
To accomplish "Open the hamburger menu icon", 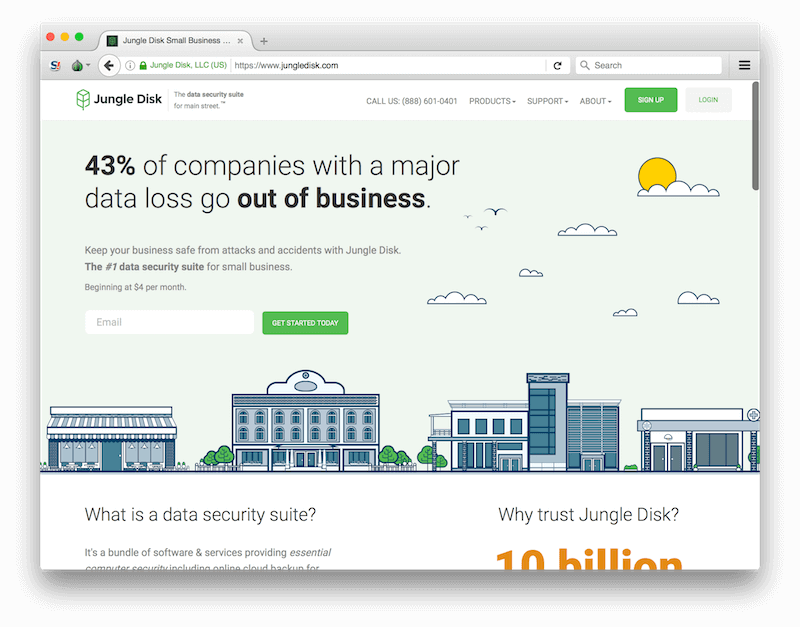I will click(x=744, y=65).
